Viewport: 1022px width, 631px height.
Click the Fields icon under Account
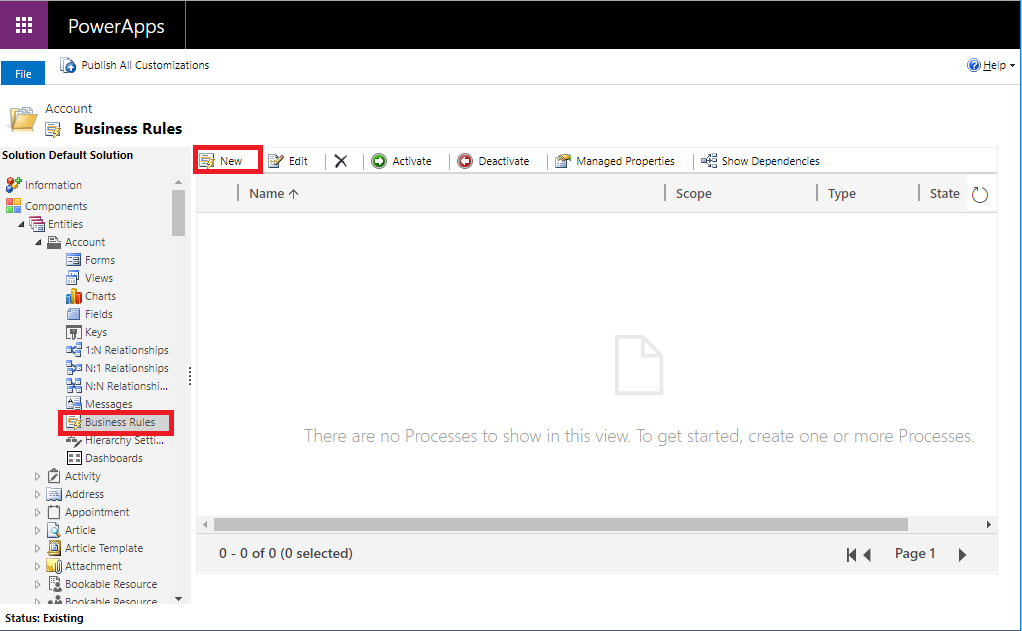pyautogui.click(x=74, y=314)
